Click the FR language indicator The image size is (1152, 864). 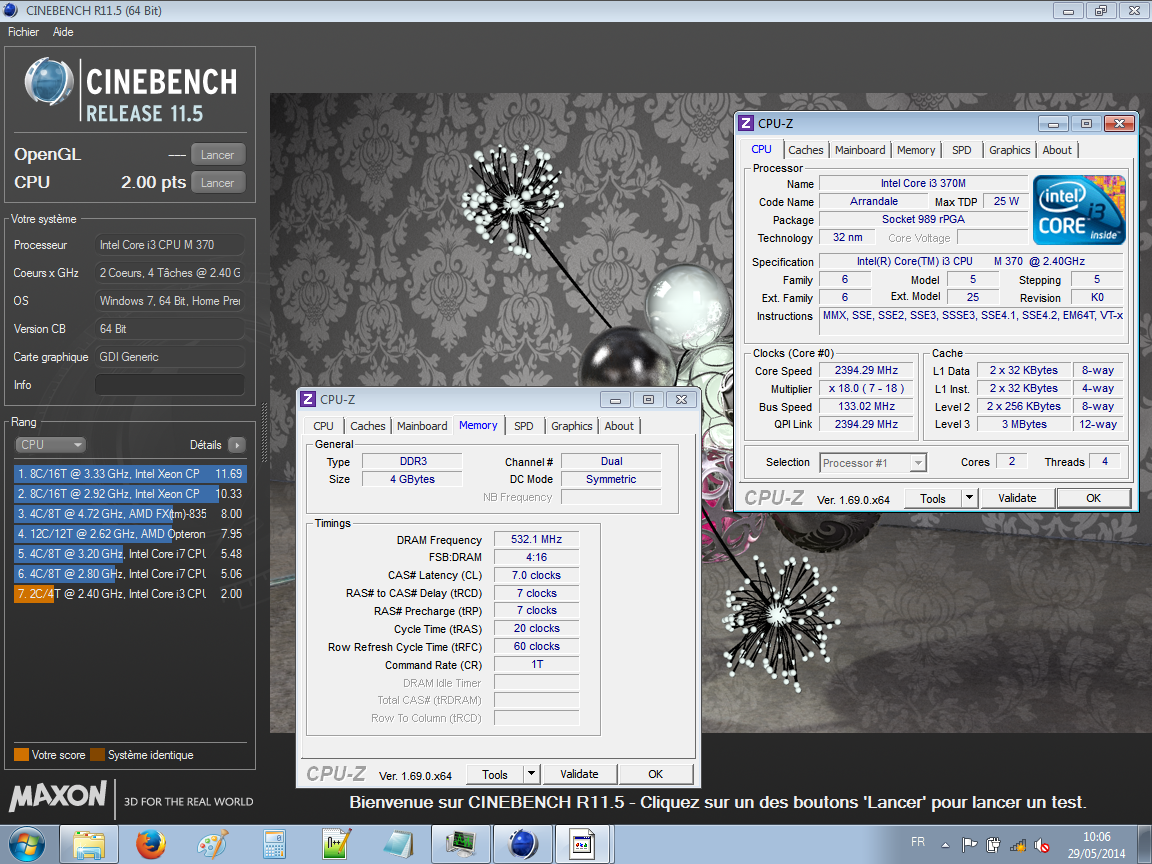918,842
